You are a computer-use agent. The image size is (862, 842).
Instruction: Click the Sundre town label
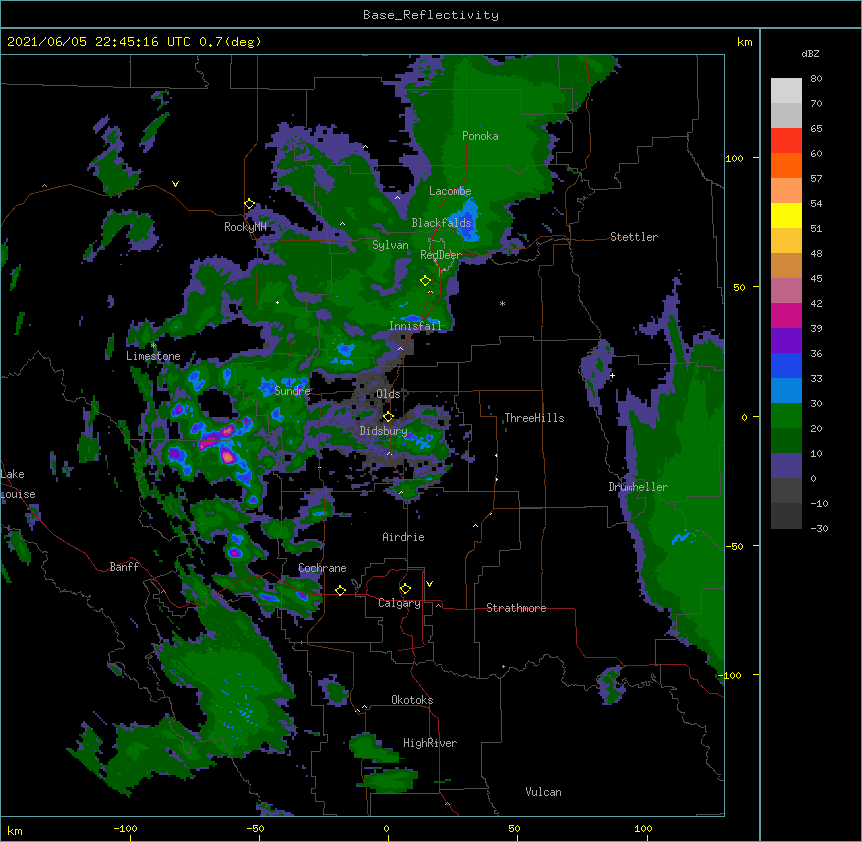point(292,391)
